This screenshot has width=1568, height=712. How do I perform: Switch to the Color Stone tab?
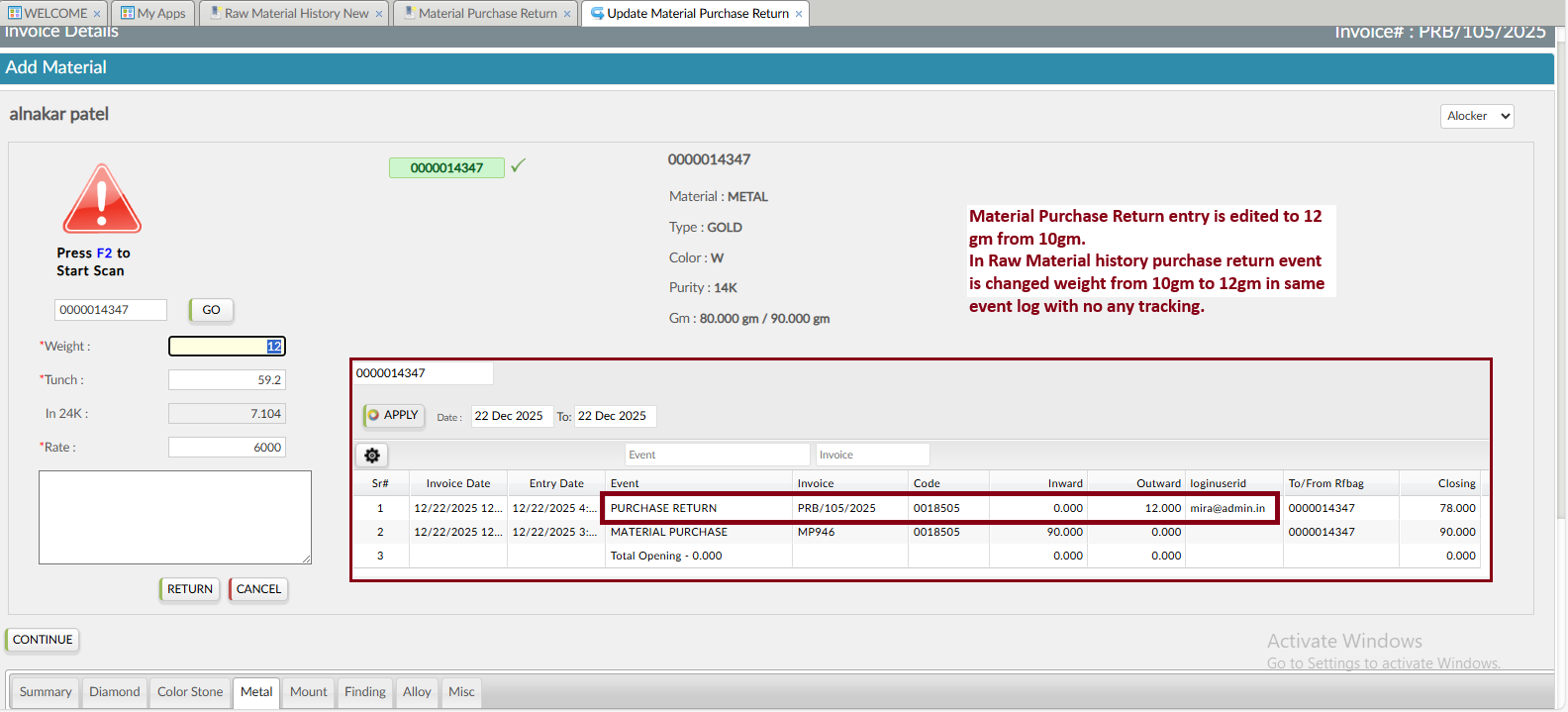click(190, 692)
